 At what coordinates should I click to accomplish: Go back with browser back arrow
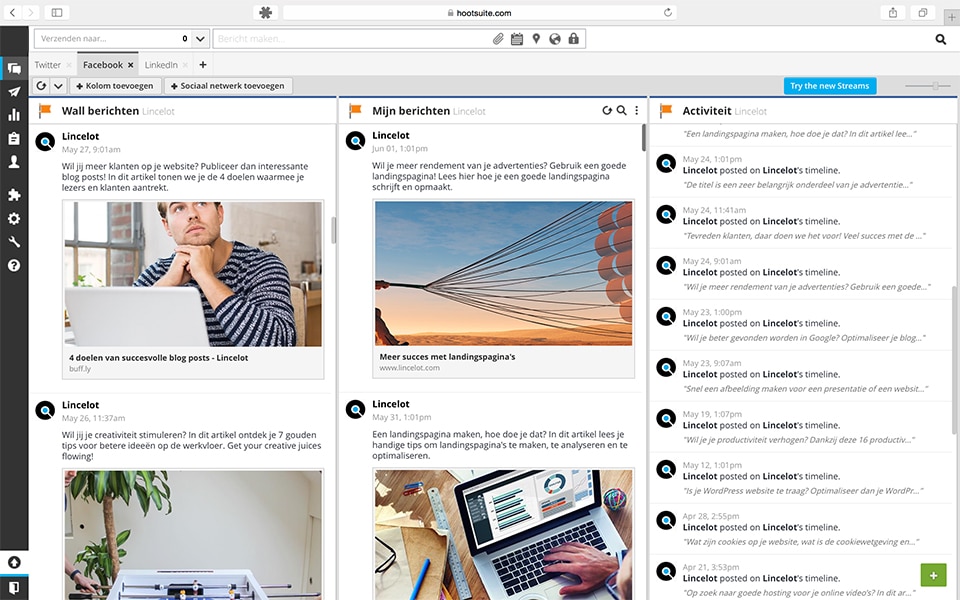[x=12, y=12]
